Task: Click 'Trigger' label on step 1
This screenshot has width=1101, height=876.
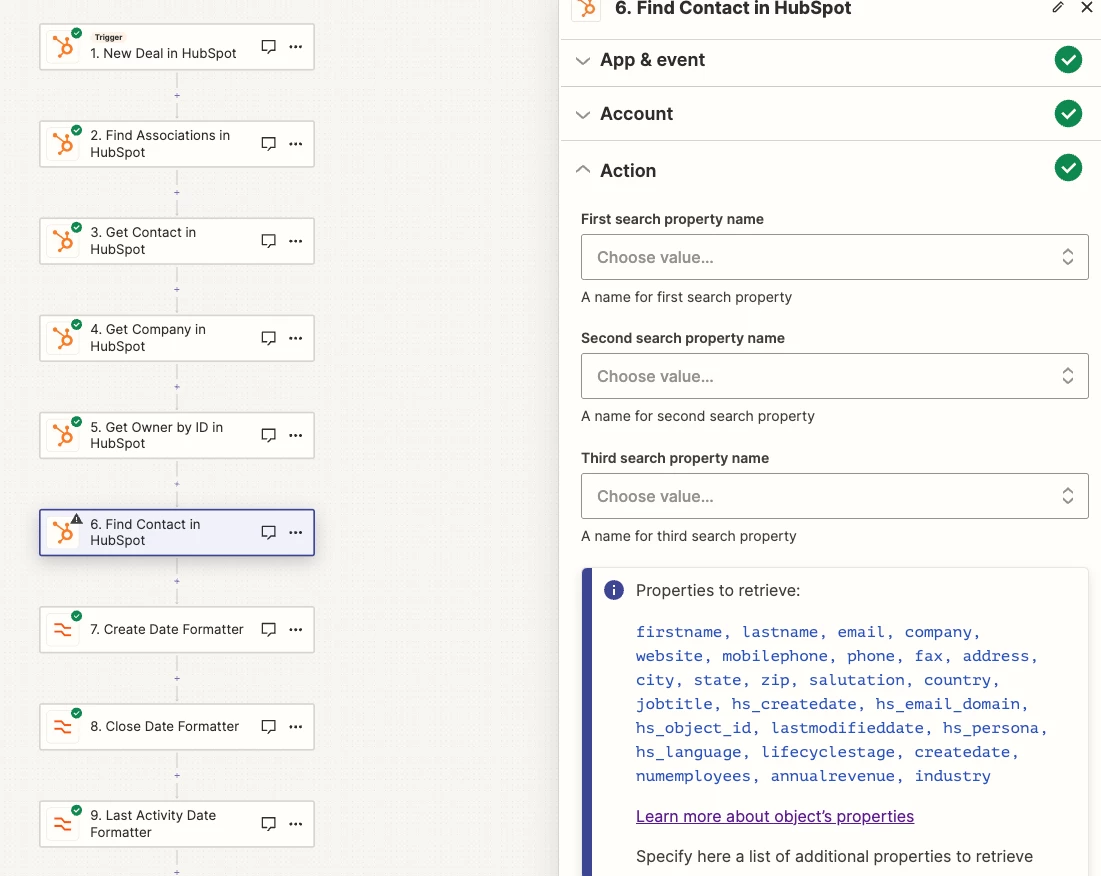Action: pyautogui.click(x=109, y=37)
